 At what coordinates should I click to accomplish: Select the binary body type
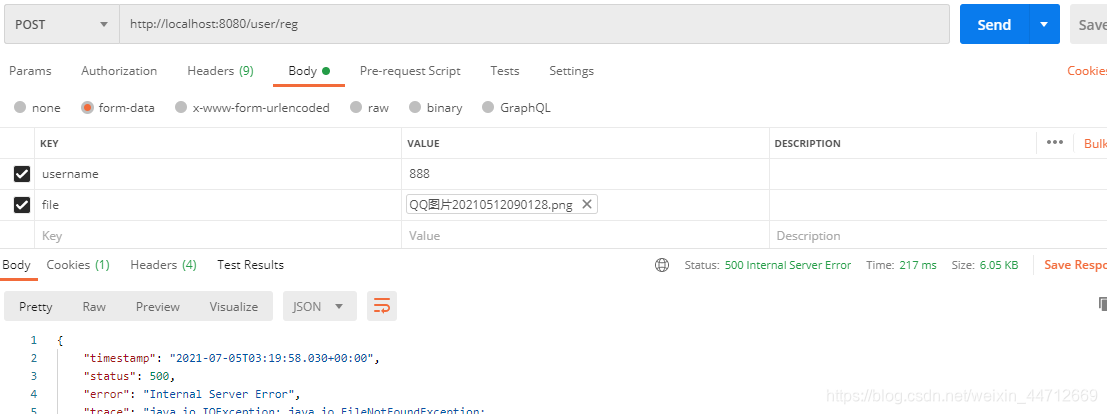(415, 107)
